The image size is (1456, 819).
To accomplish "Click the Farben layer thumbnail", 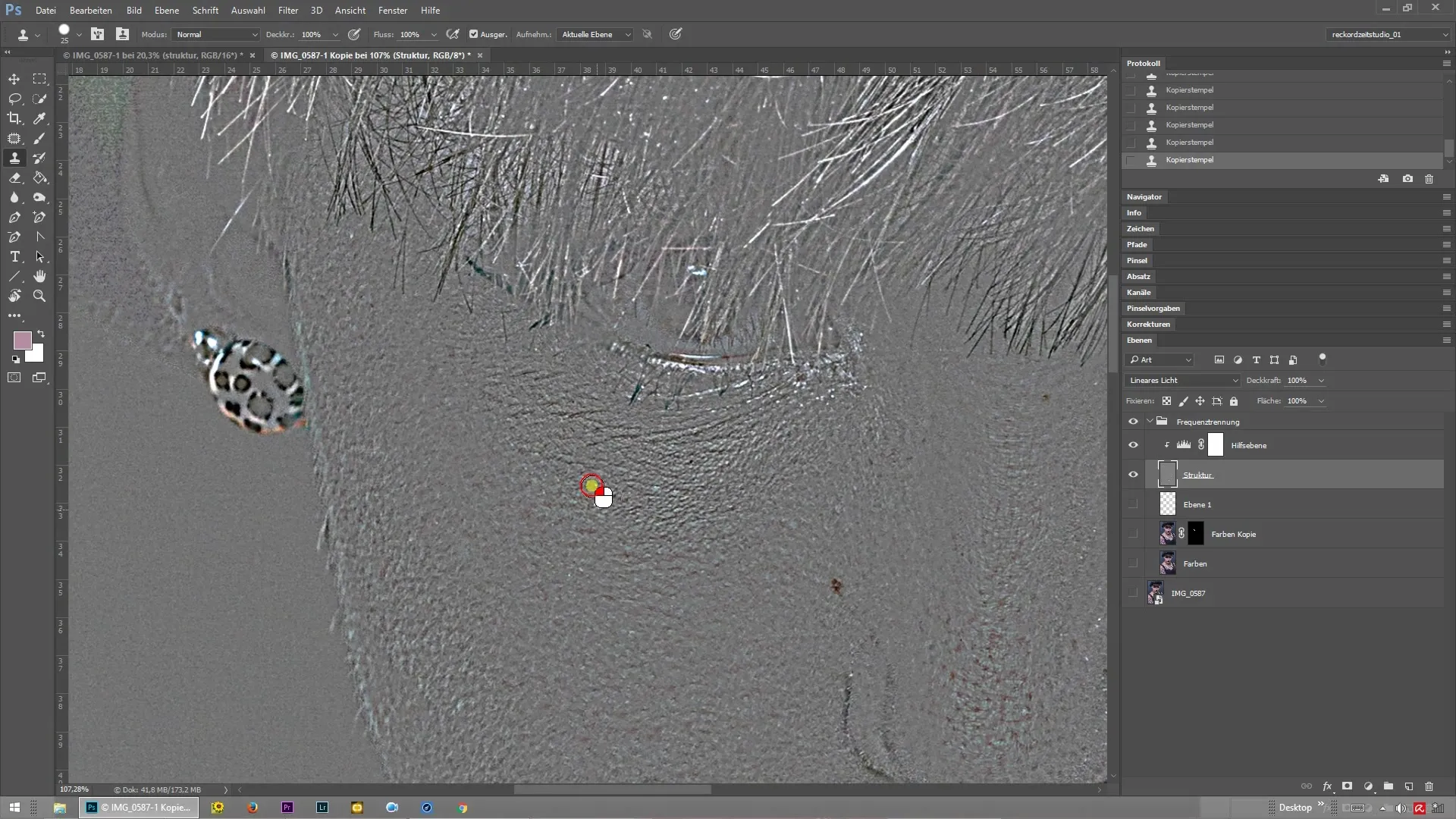I will point(1168,563).
